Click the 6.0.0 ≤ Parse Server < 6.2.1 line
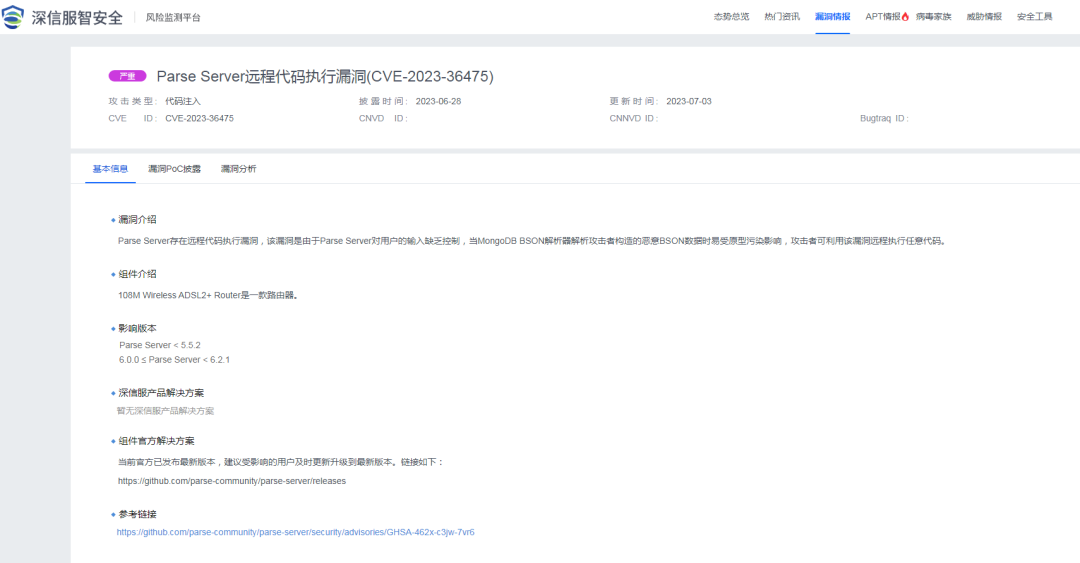The width and height of the screenshot is (1080, 563). click(174, 360)
